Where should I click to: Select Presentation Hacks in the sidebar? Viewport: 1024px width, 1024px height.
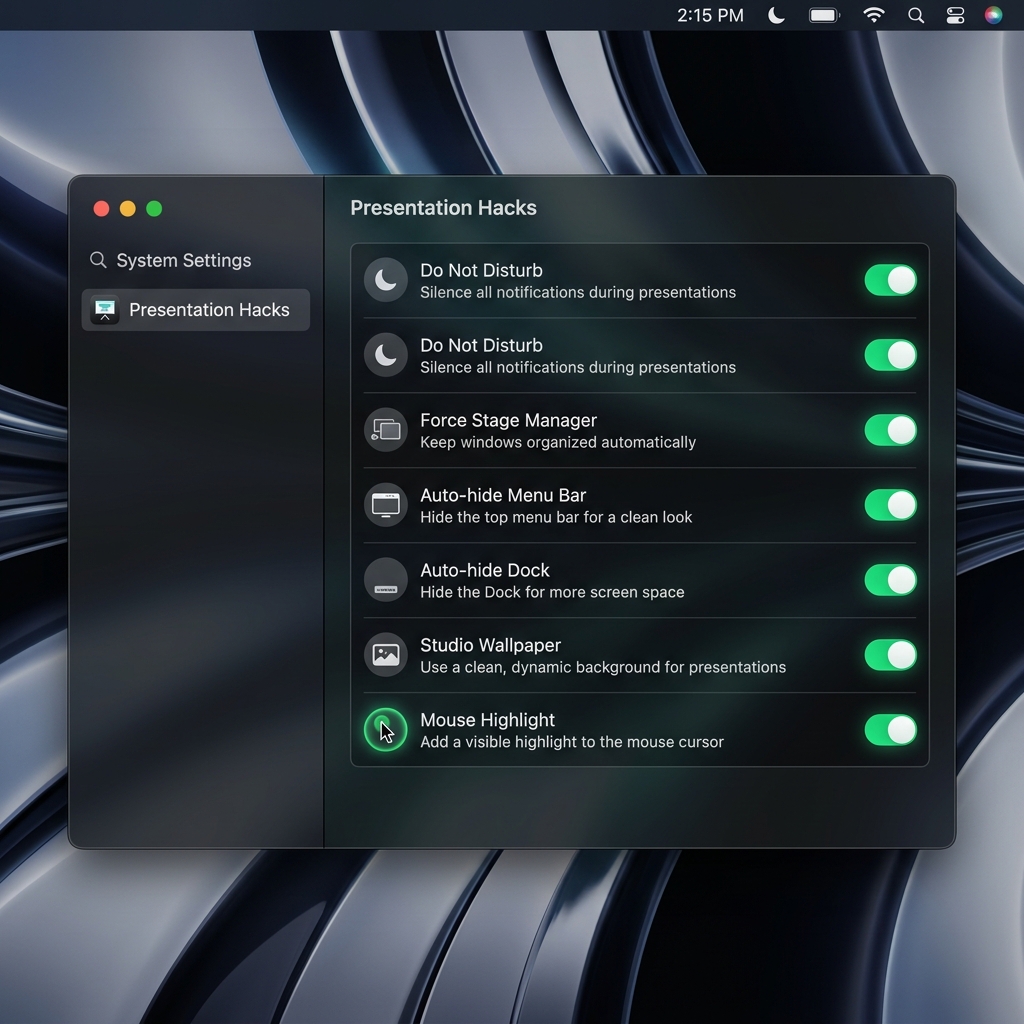195,310
